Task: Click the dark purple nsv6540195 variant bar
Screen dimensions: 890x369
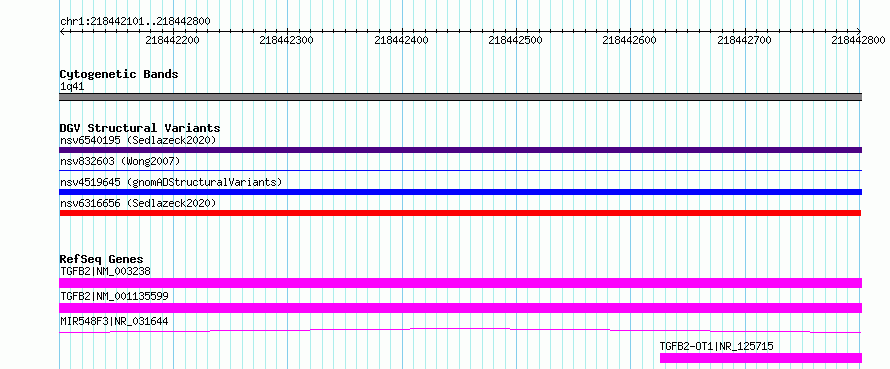Action: click(460, 150)
